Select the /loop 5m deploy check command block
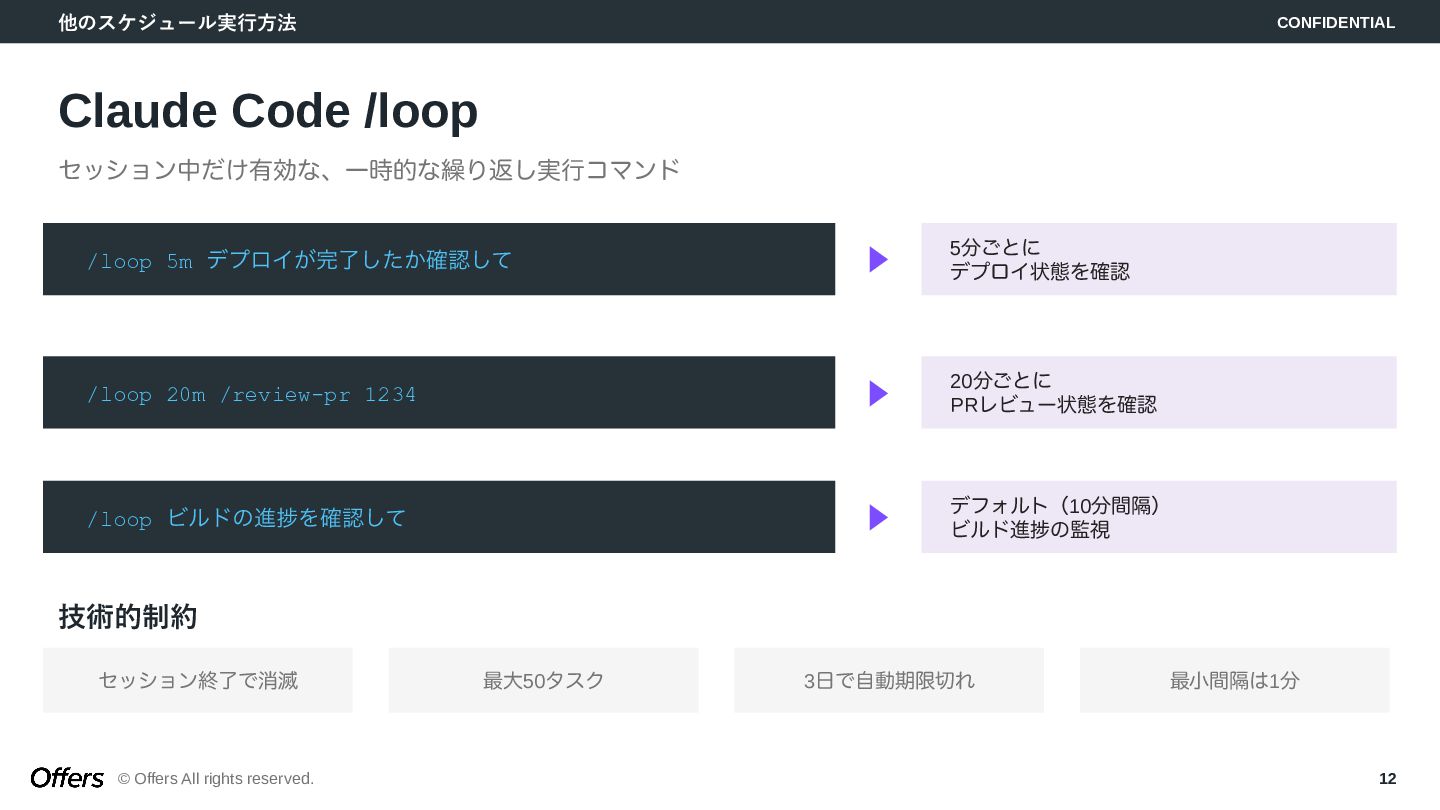 438,259
